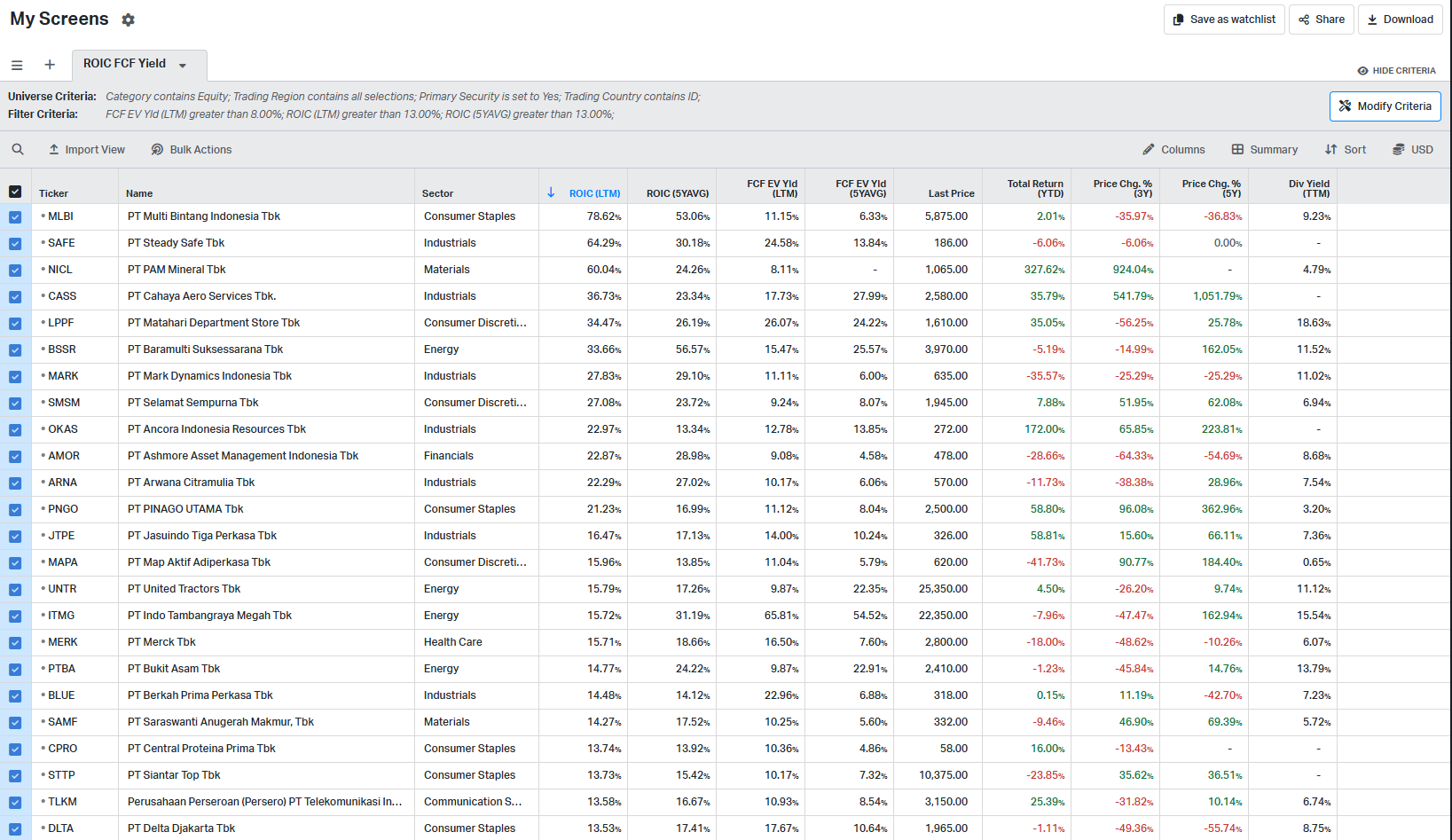1452x840 pixels.
Task: Click the Save as watchlist copy icon
Action: pyautogui.click(x=1178, y=20)
